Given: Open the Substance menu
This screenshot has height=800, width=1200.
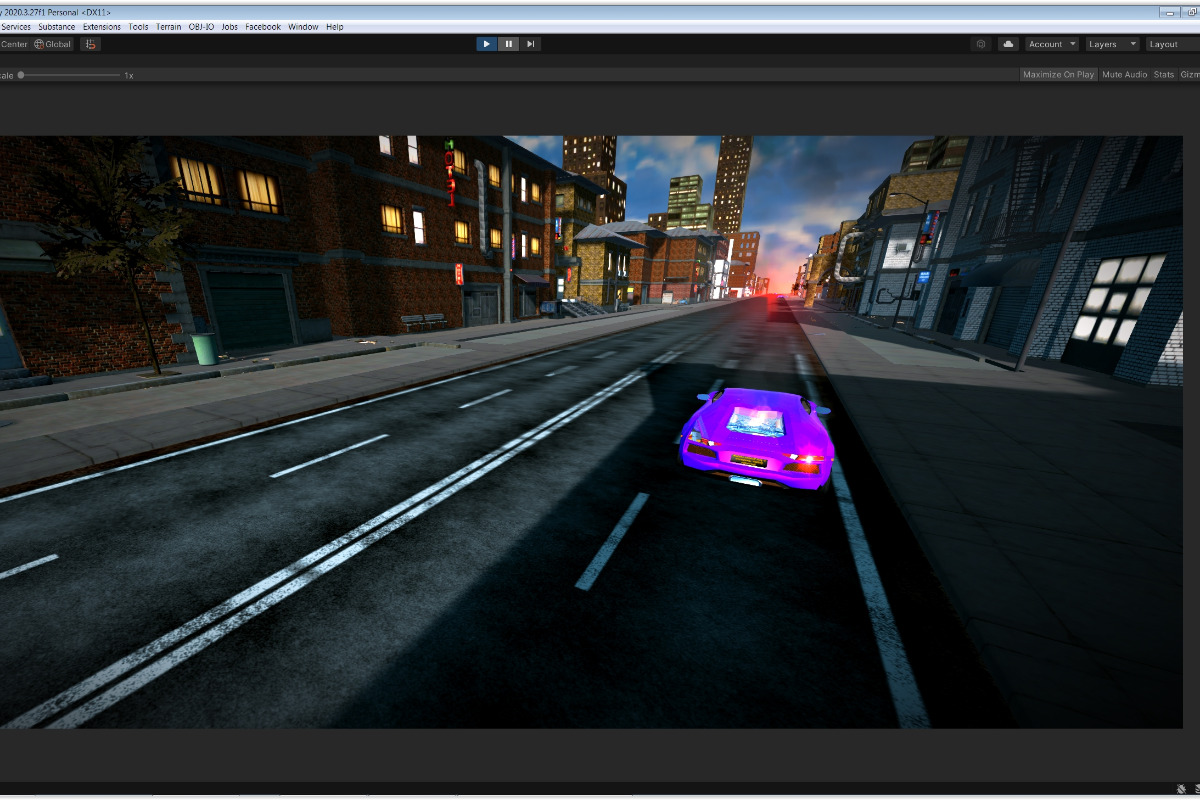Looking at the screenshot, I should (x=56, y=27).
